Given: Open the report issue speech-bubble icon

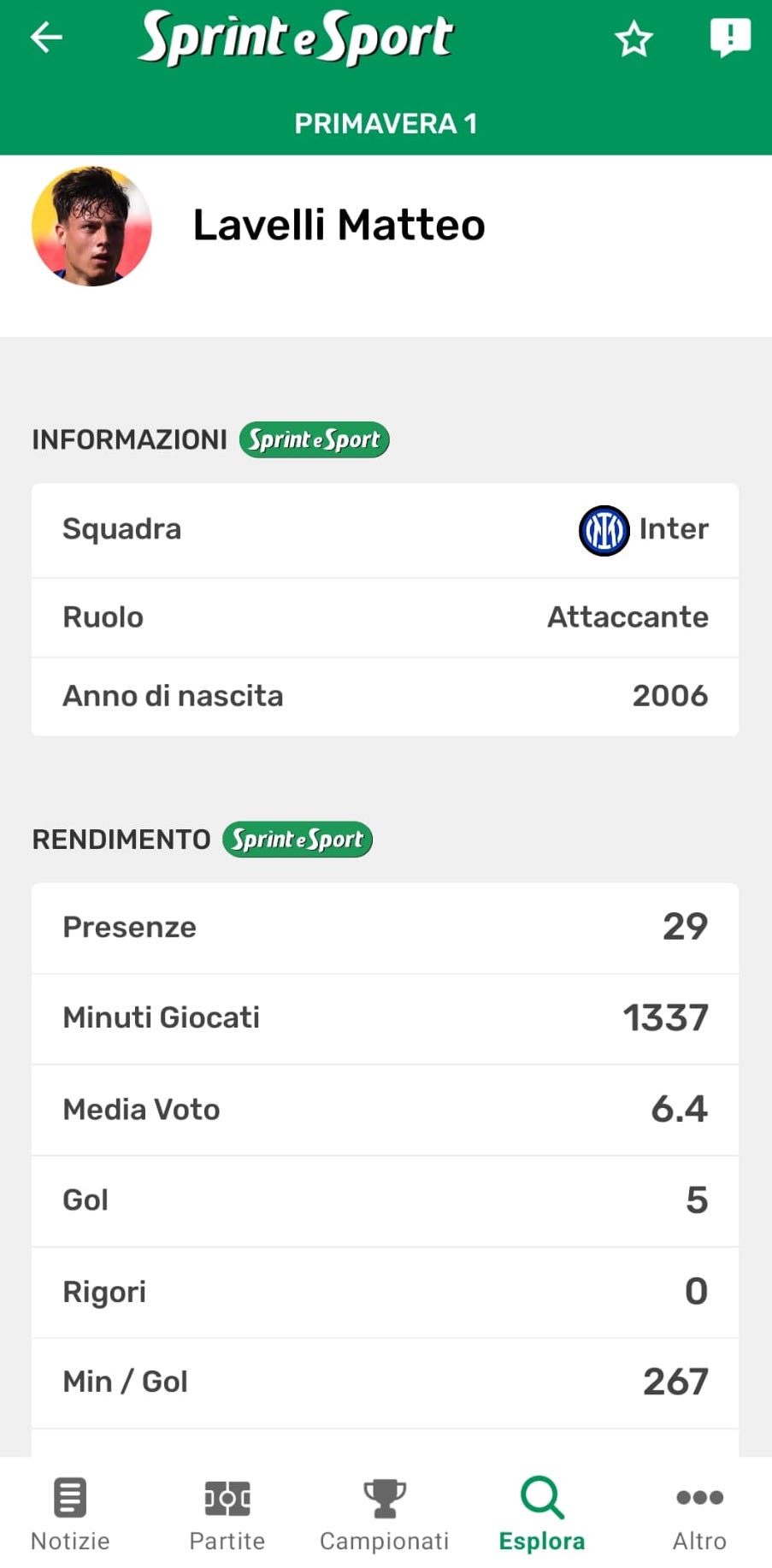Looking at the screenshot, I should click(729, 38).
